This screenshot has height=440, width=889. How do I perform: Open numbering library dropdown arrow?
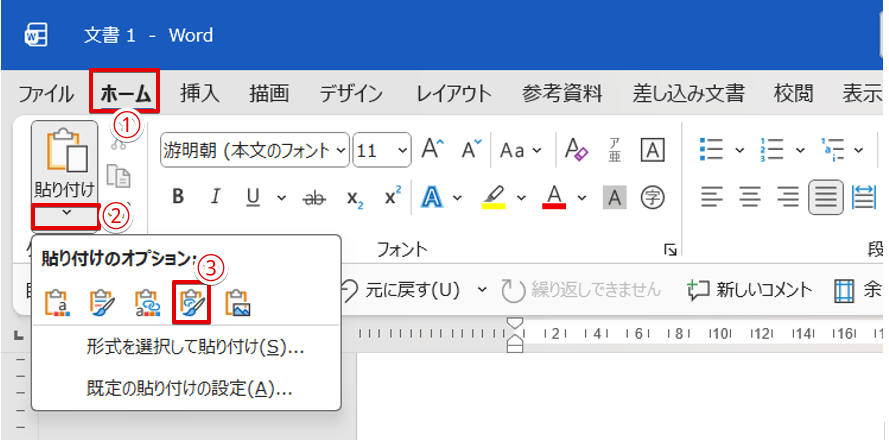tap(799, 150)
